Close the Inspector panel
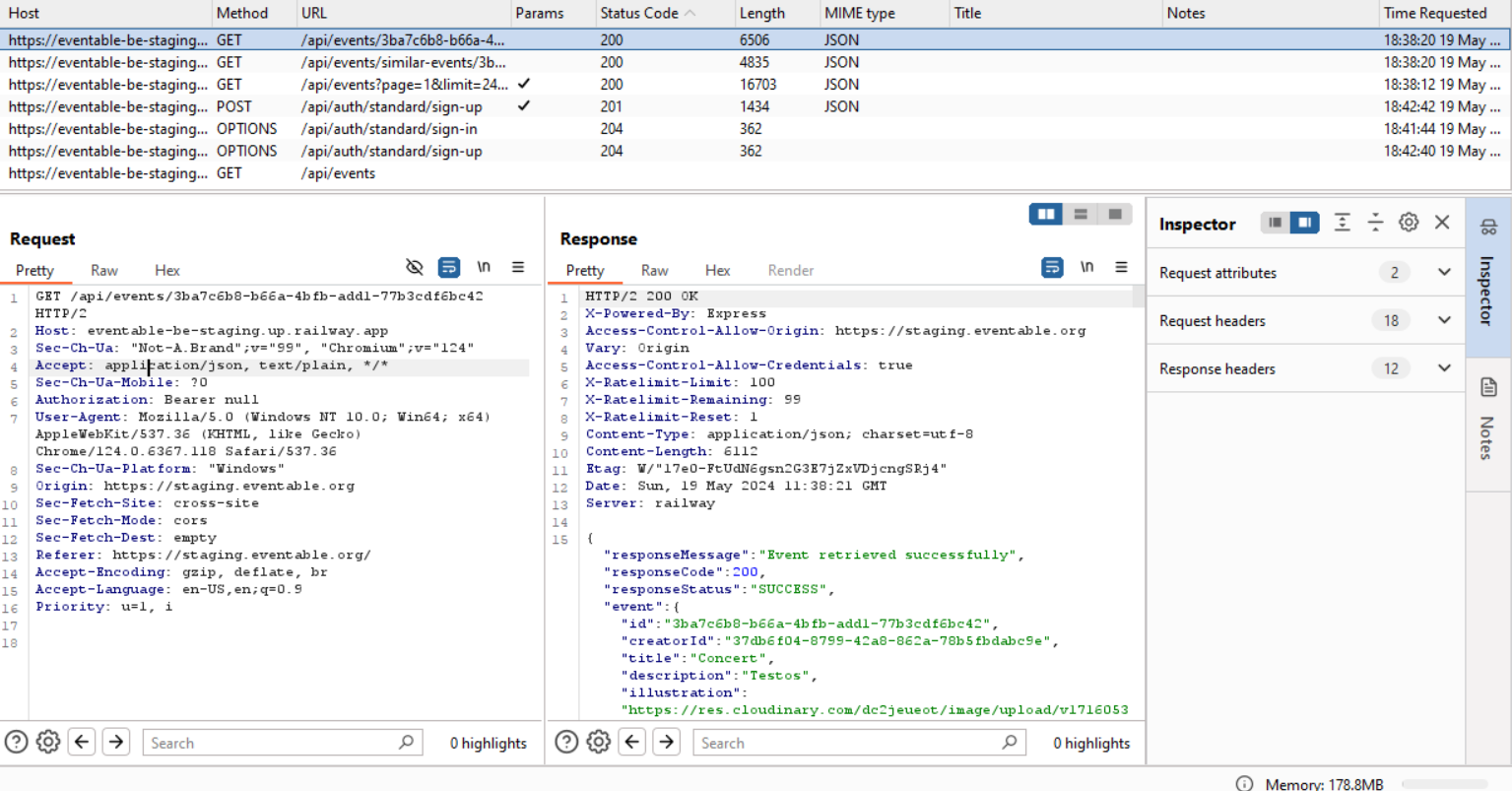 (x=1442, y=223)
